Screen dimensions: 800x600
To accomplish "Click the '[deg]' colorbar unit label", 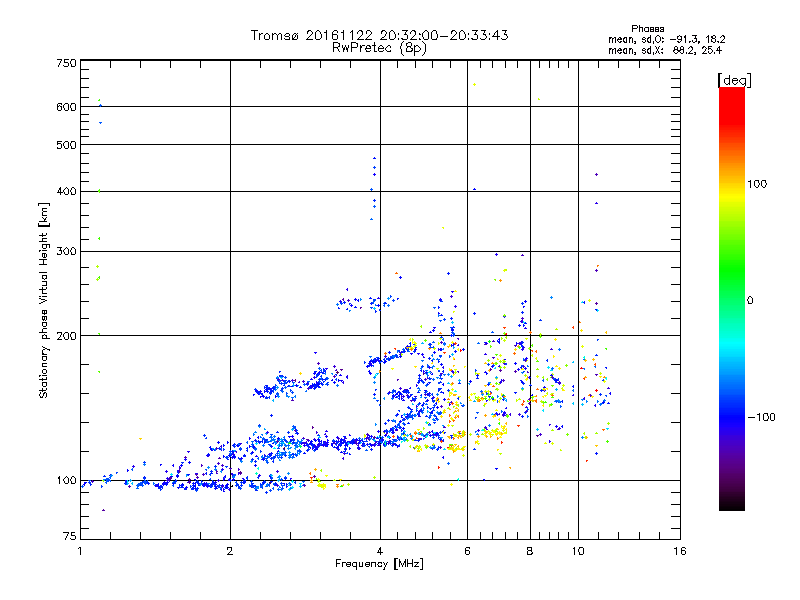I will [x=734, y=80].
